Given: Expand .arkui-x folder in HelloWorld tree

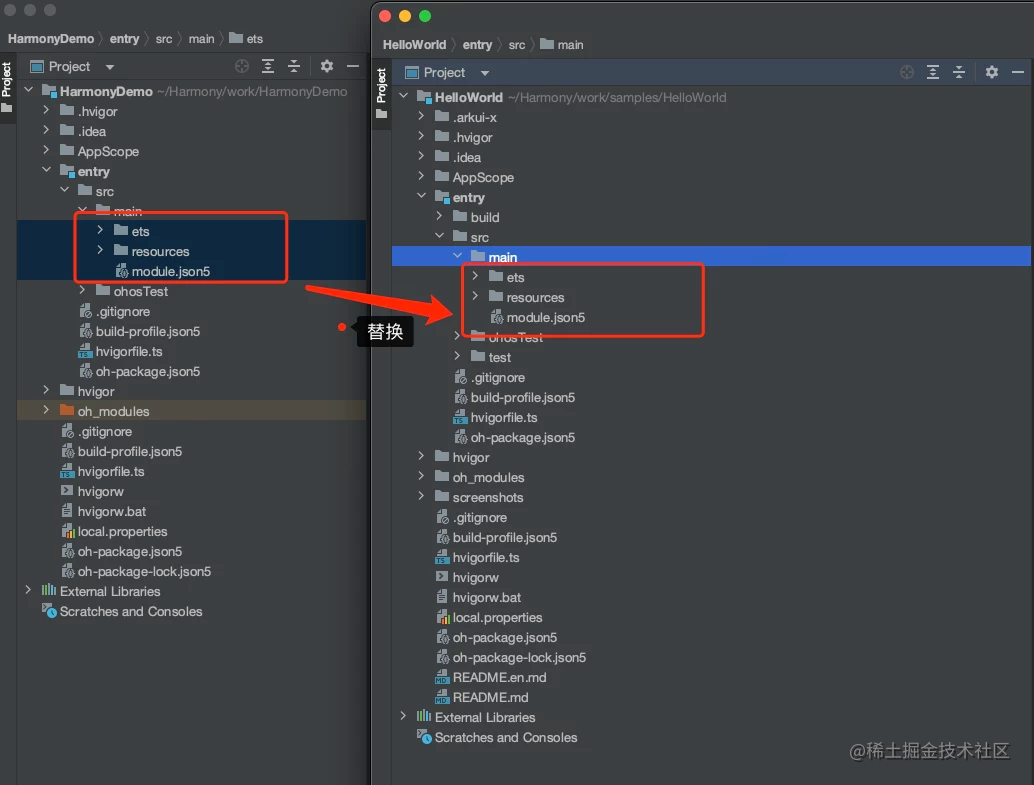Looking at the screenshot, I should tap(421, 117).
